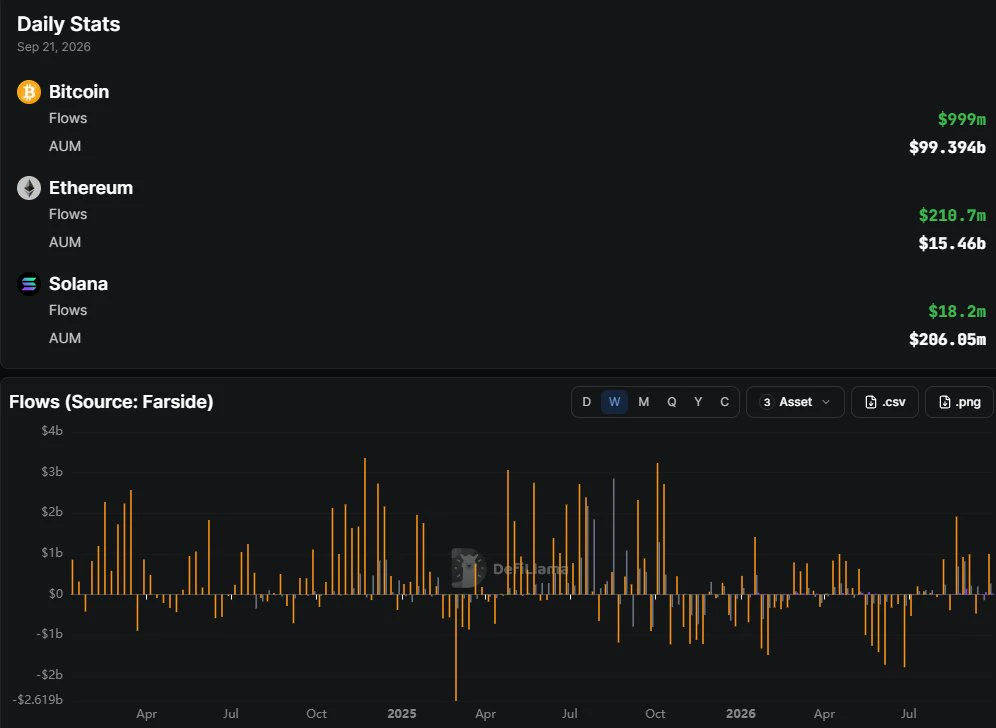Click the Bitcoin label
Viewport: 996px width, 728px height.
[79, 92]
